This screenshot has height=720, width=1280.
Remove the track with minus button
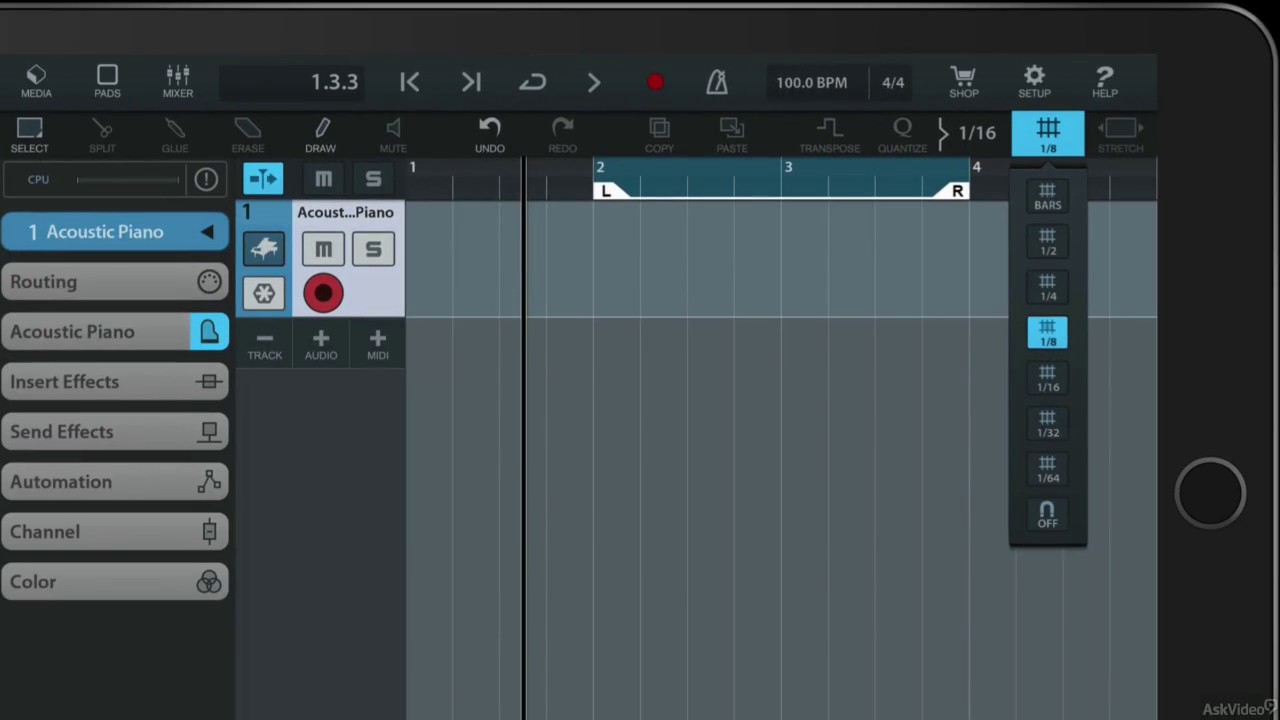(265, 344)
